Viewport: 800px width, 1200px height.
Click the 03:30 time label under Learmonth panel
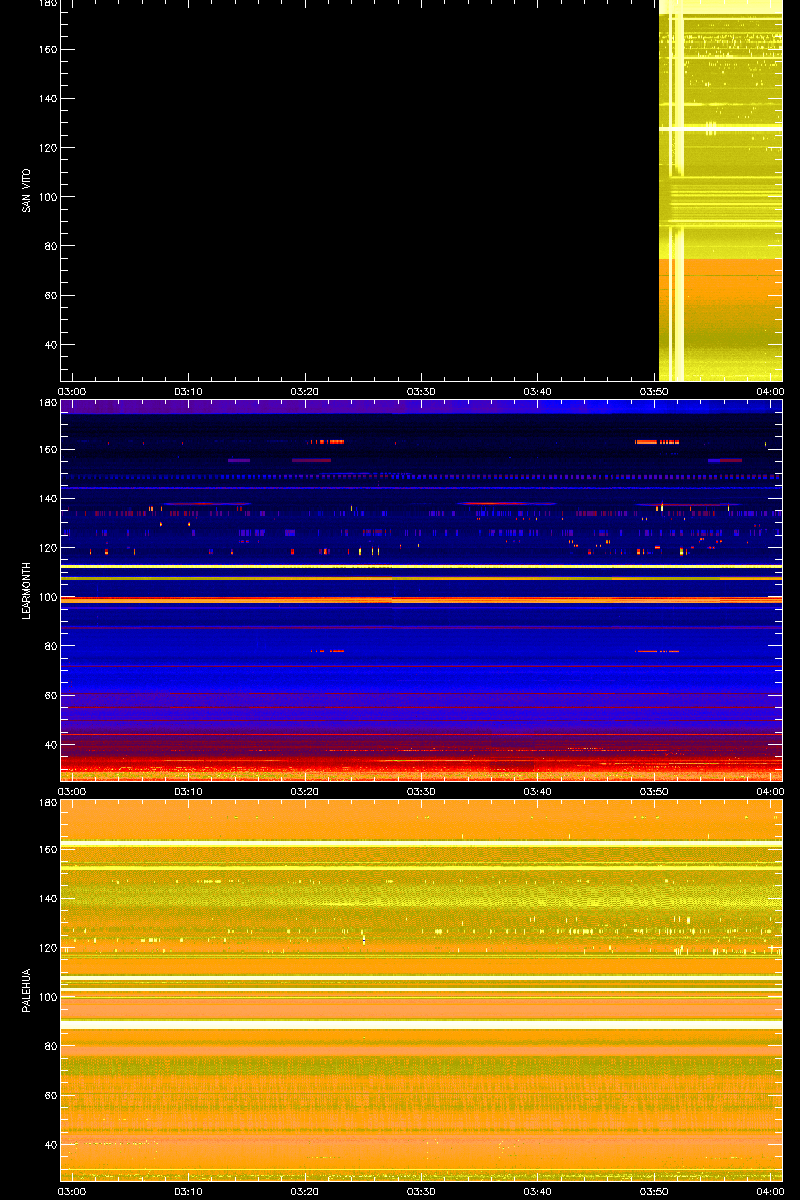click(x=421, y=792)
